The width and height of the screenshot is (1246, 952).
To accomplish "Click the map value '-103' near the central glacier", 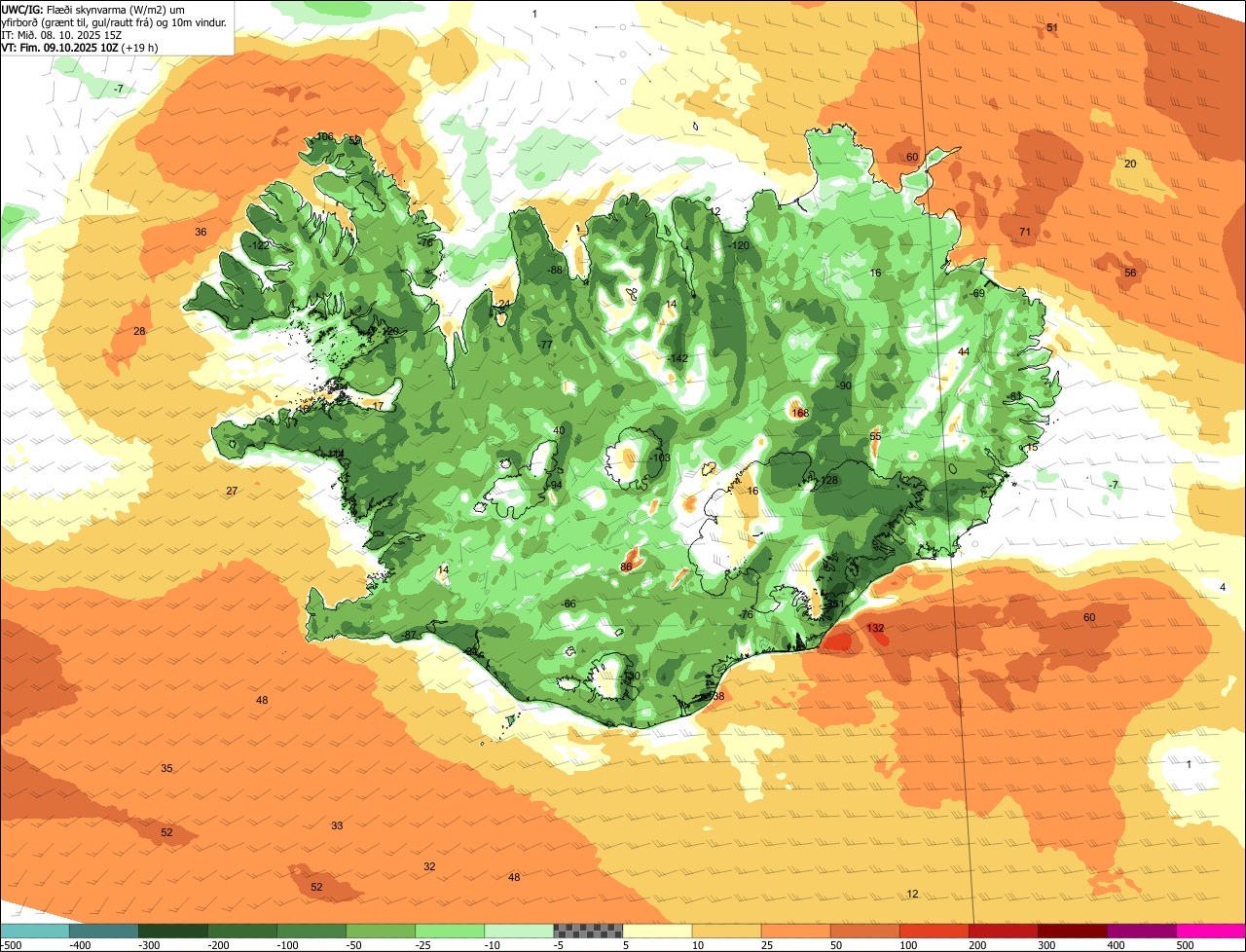I will [660, 458].
